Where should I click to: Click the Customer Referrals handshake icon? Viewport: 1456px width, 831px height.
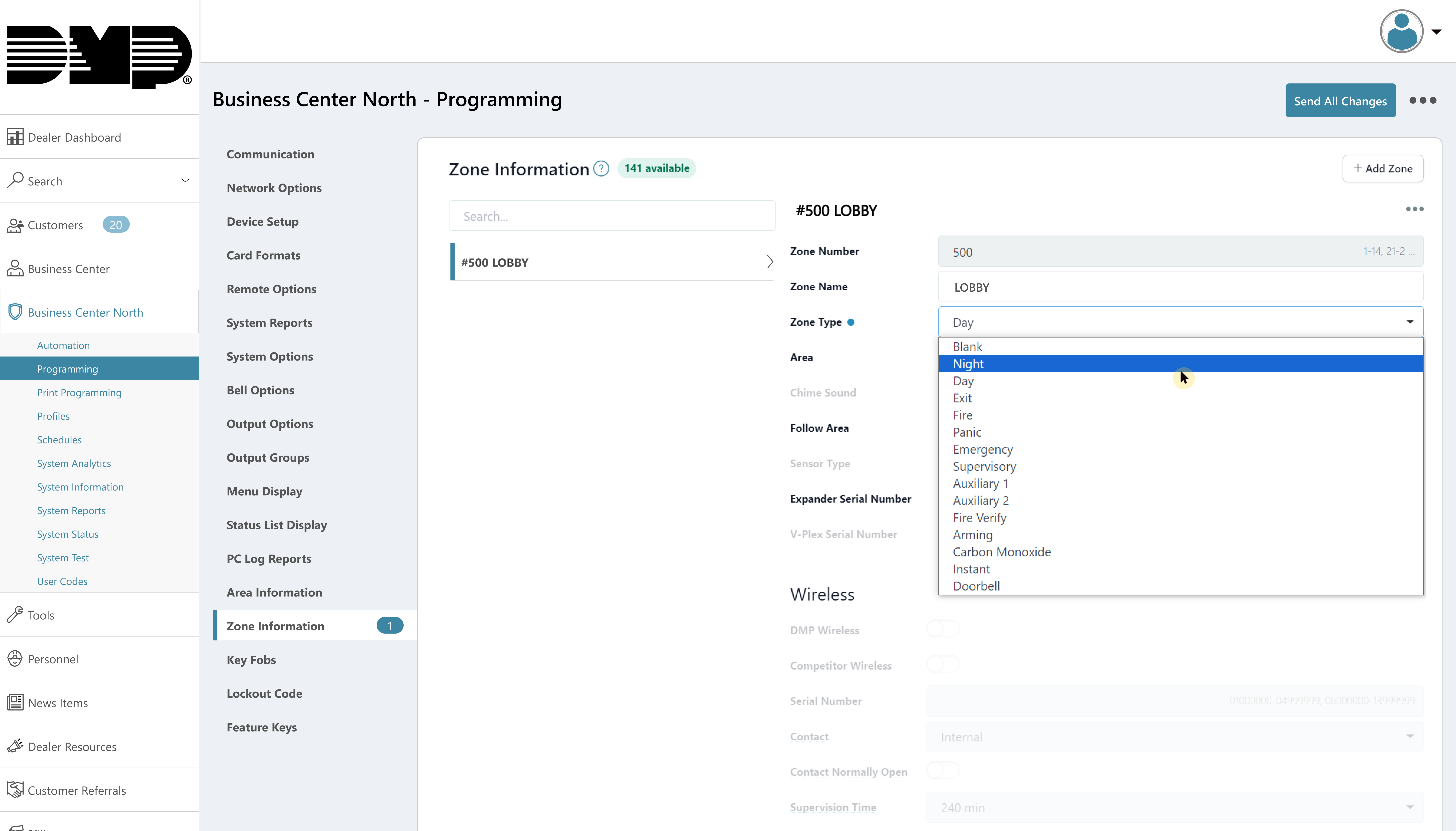coord(15,790)
